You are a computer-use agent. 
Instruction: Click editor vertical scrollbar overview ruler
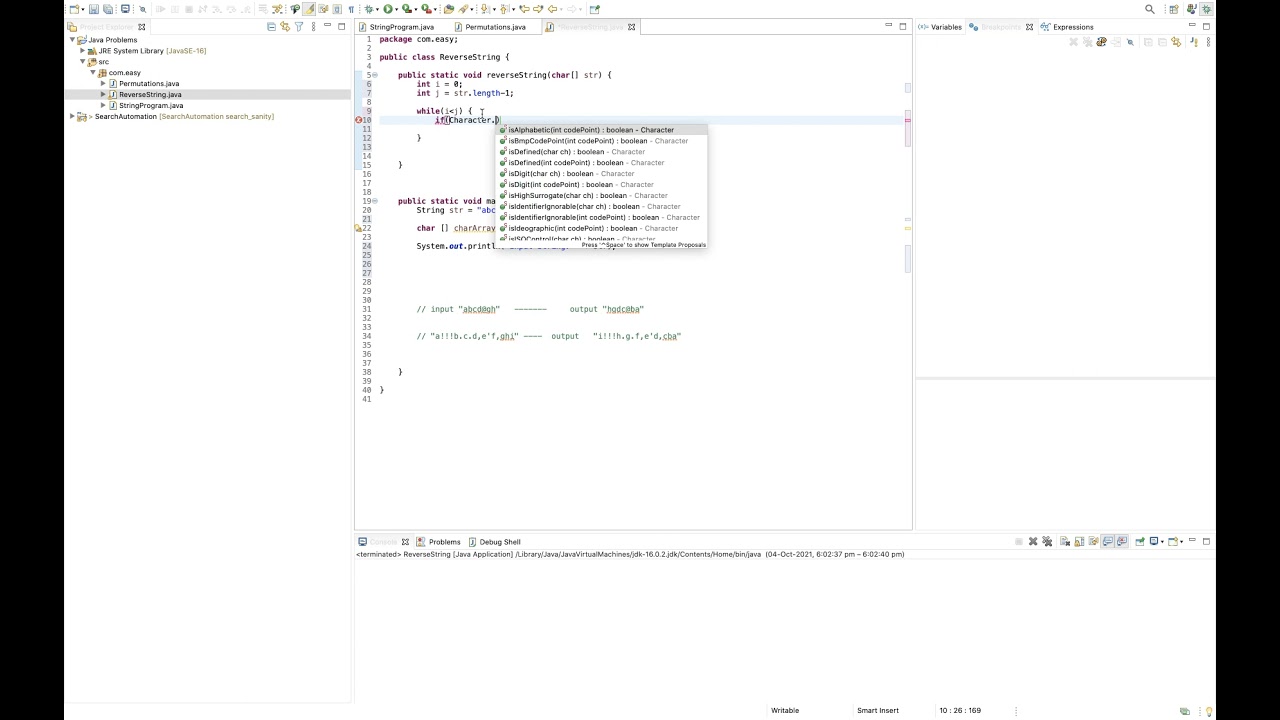point(908,280)
